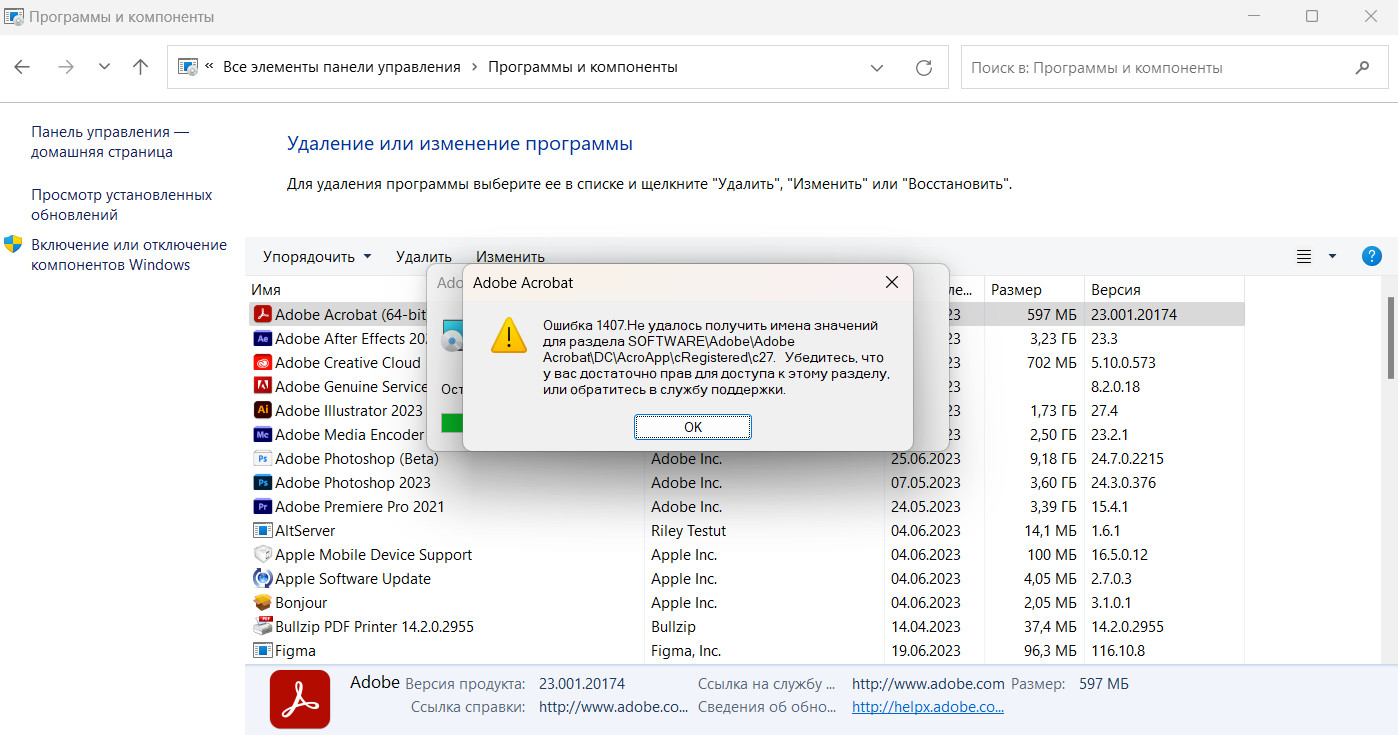
Task: Select the Apple Mobile Device Support icon
Action: (x=263, y=555)
